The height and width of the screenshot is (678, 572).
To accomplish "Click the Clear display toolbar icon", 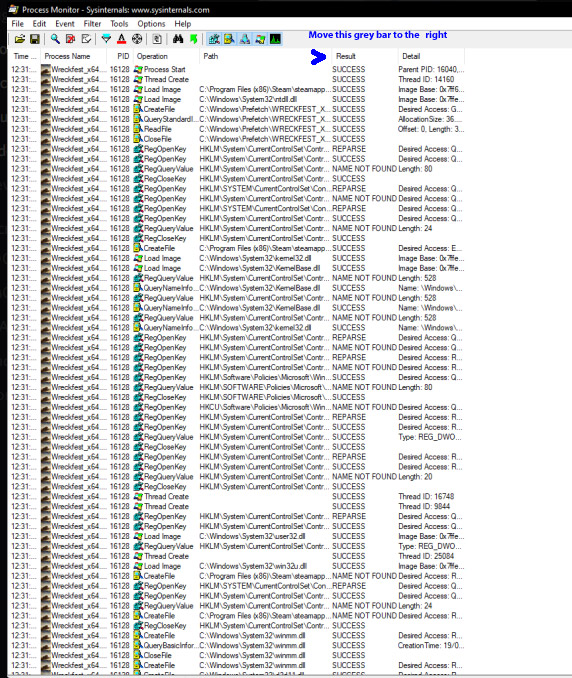I will point(86,39).
